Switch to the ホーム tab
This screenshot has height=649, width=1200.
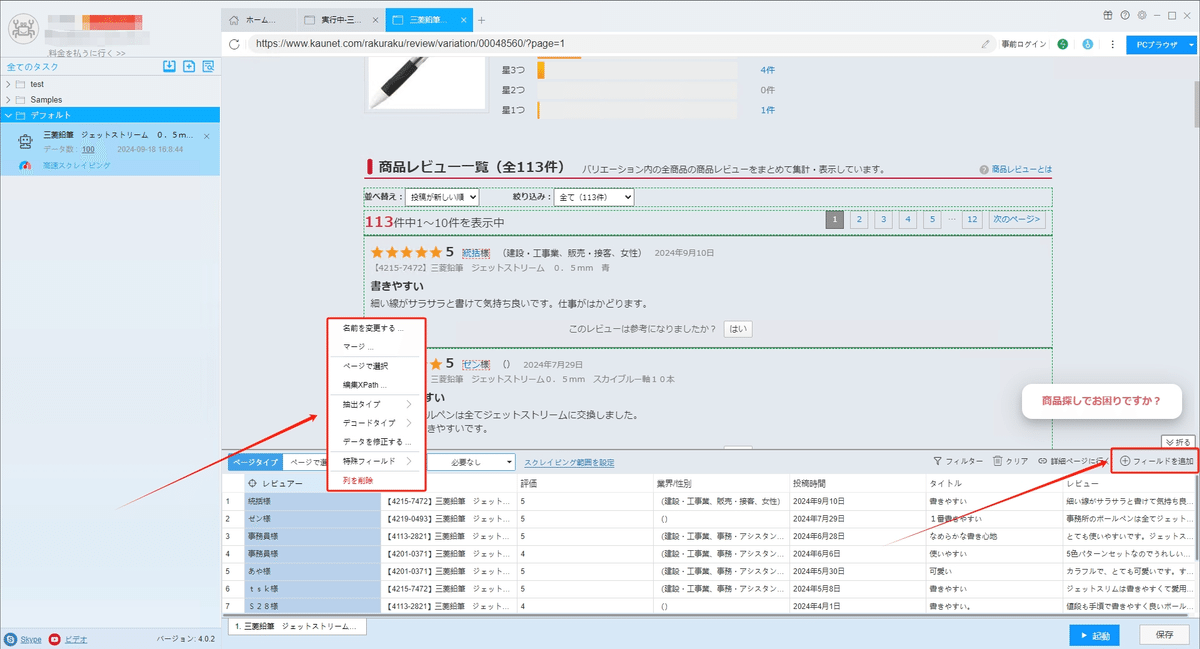tap(258, 20)
